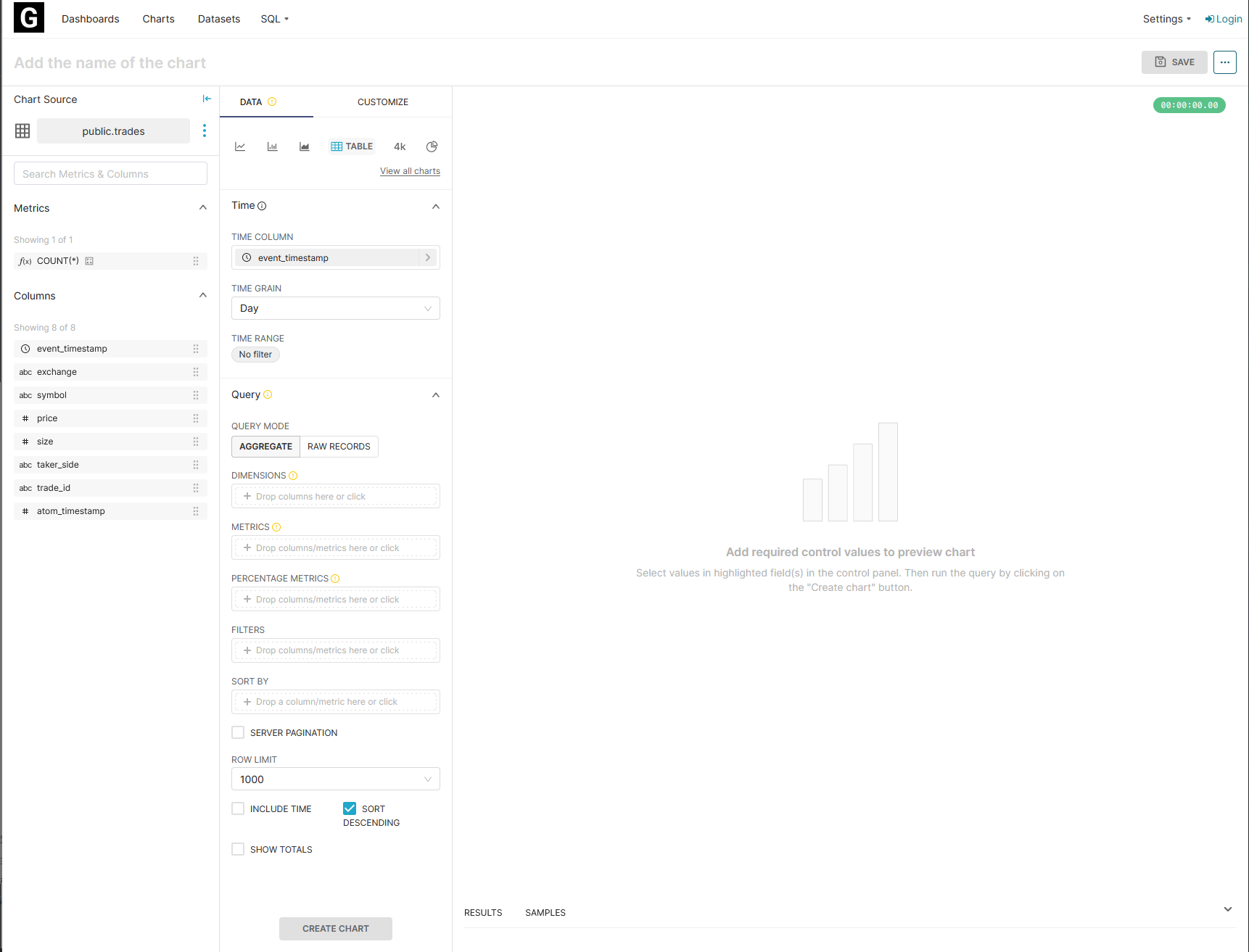Open the Row Limit dropdown
The height and width of the screenshot is (952, 1249).
335,779
